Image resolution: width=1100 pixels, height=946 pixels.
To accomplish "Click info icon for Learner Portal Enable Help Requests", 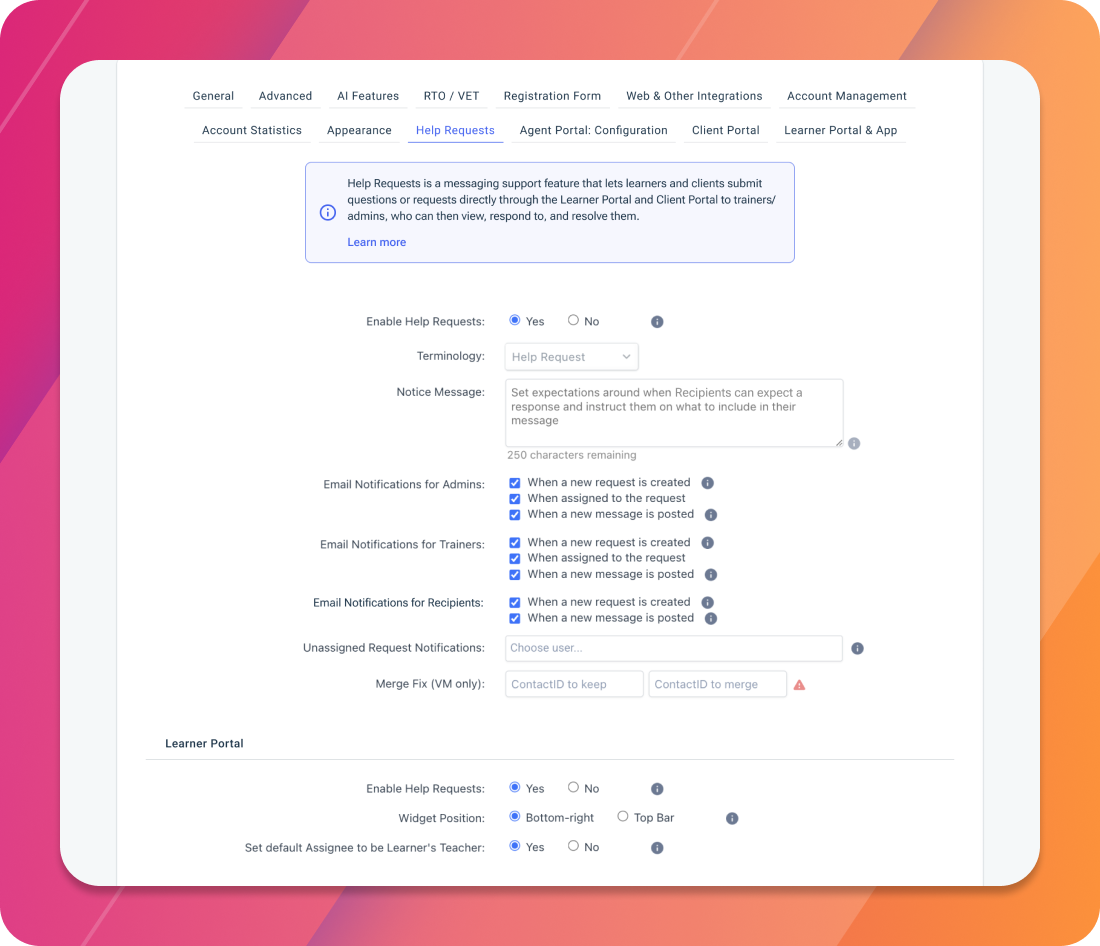I will tap(657, 789).
